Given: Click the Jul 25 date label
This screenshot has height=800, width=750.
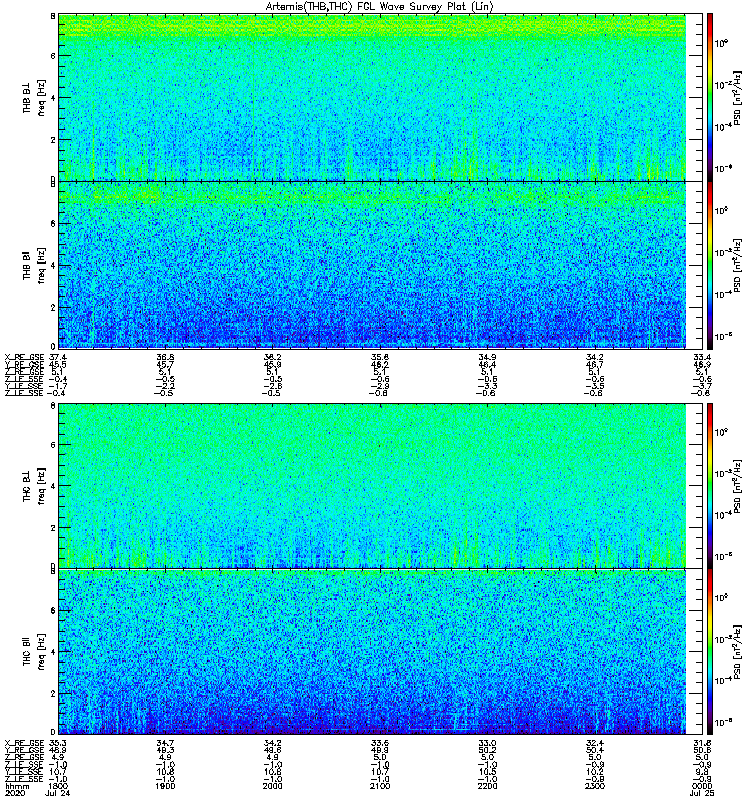Looking at the screenshot, I should [701, 793].
